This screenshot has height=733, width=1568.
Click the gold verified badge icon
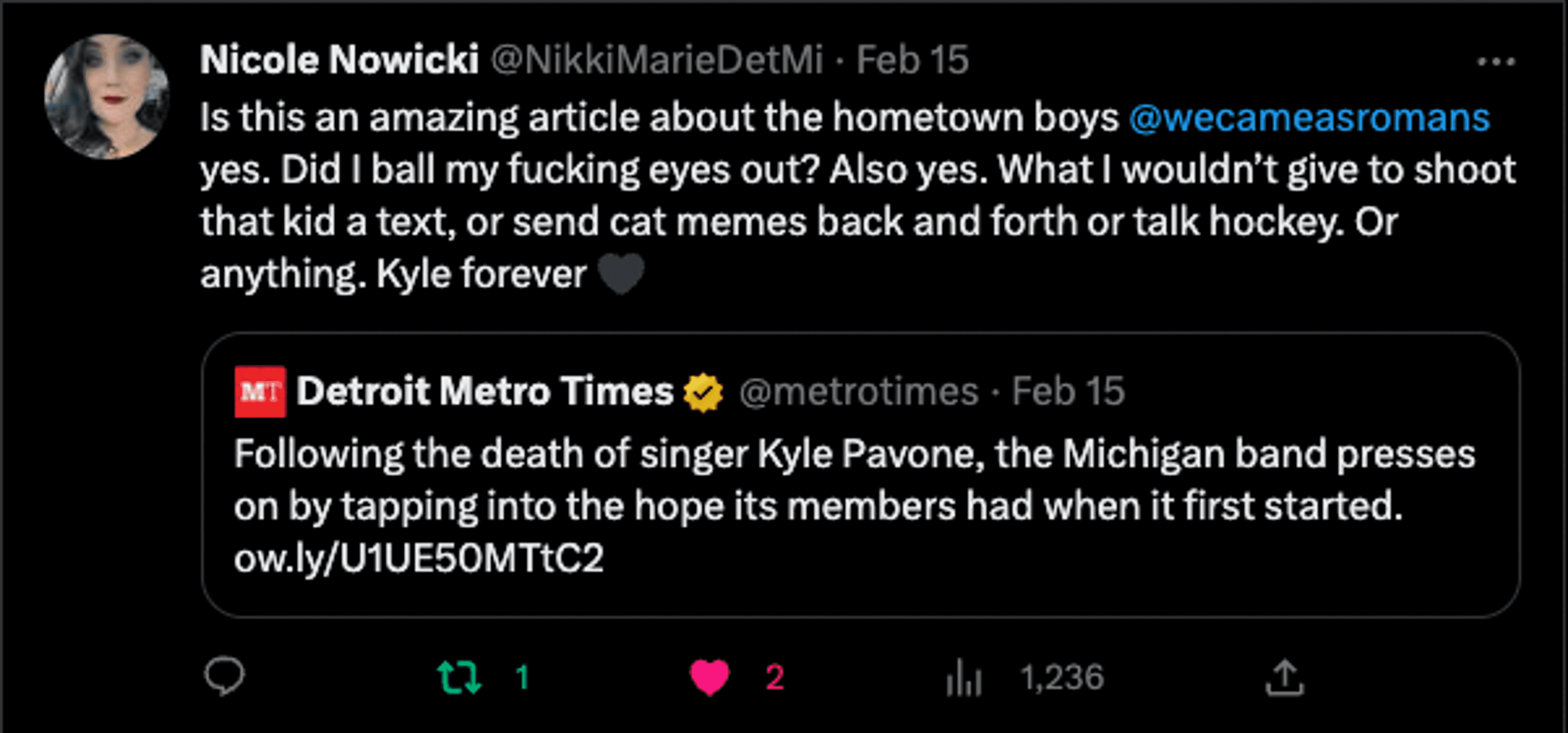[x=703, y=392]
